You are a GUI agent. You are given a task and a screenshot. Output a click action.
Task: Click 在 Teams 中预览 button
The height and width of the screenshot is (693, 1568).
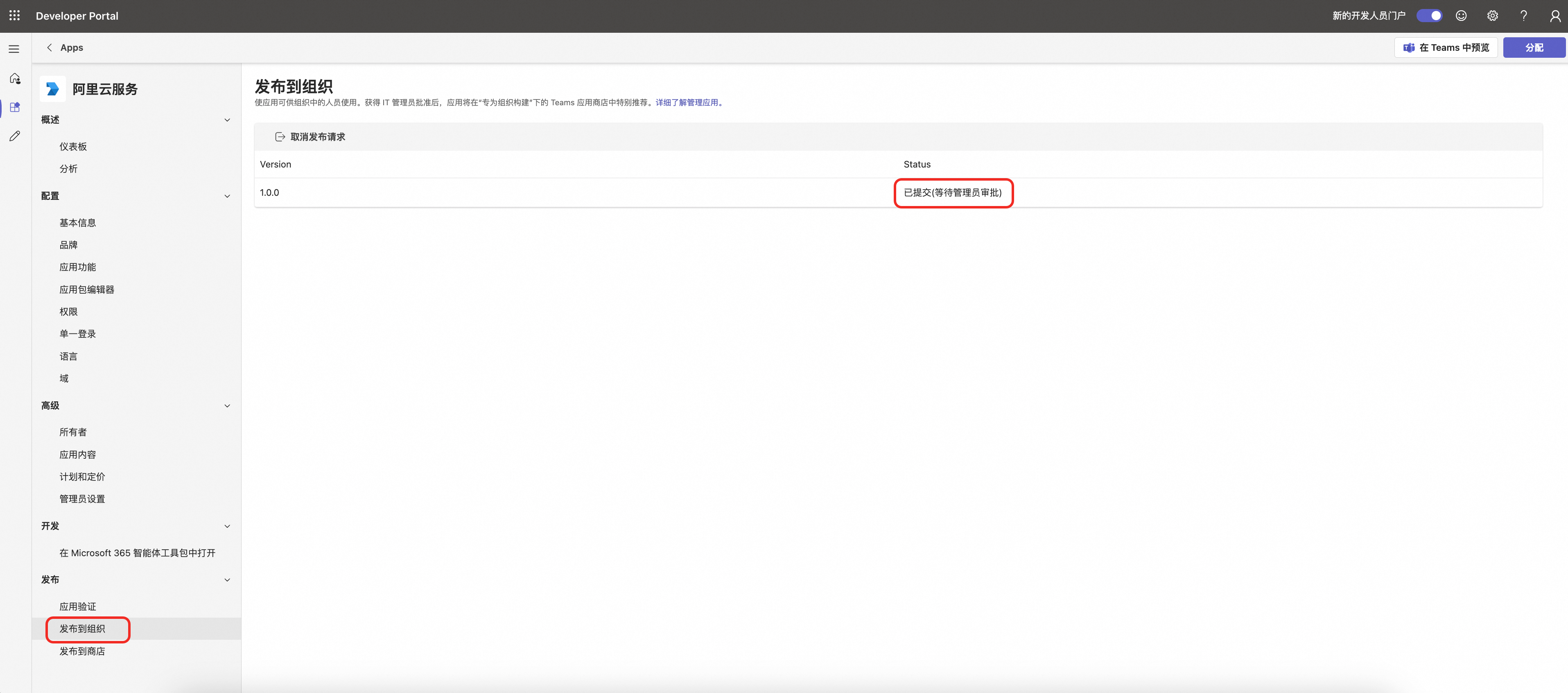pos(1446,48)
